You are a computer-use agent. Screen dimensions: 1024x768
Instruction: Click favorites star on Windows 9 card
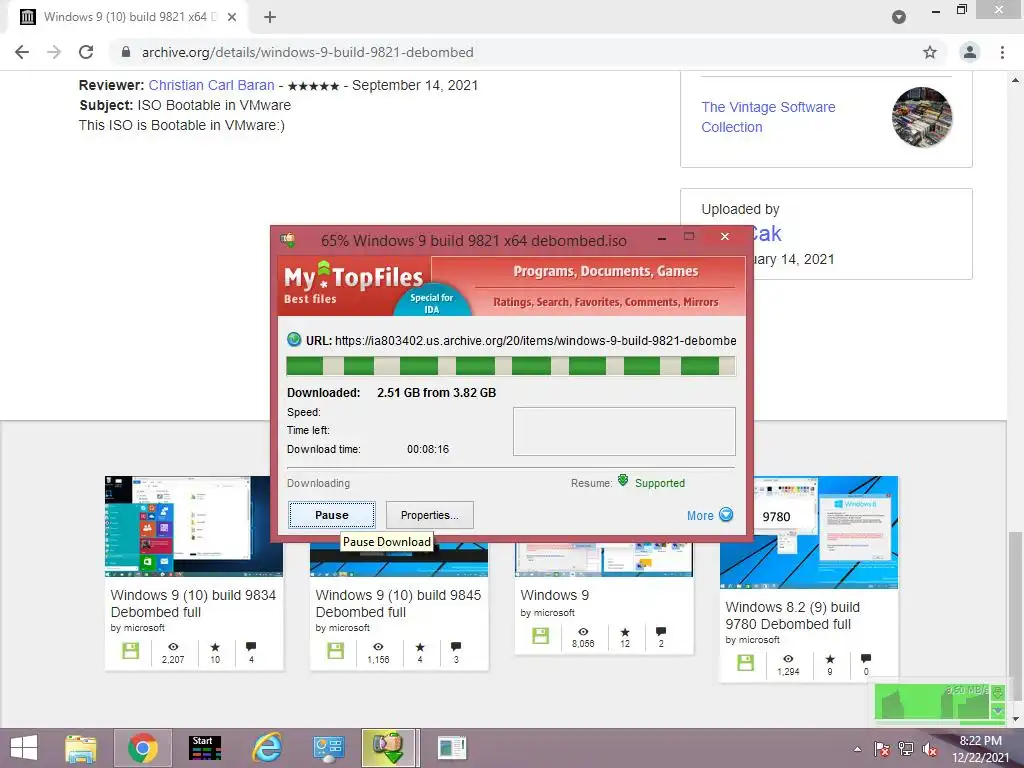625,632
